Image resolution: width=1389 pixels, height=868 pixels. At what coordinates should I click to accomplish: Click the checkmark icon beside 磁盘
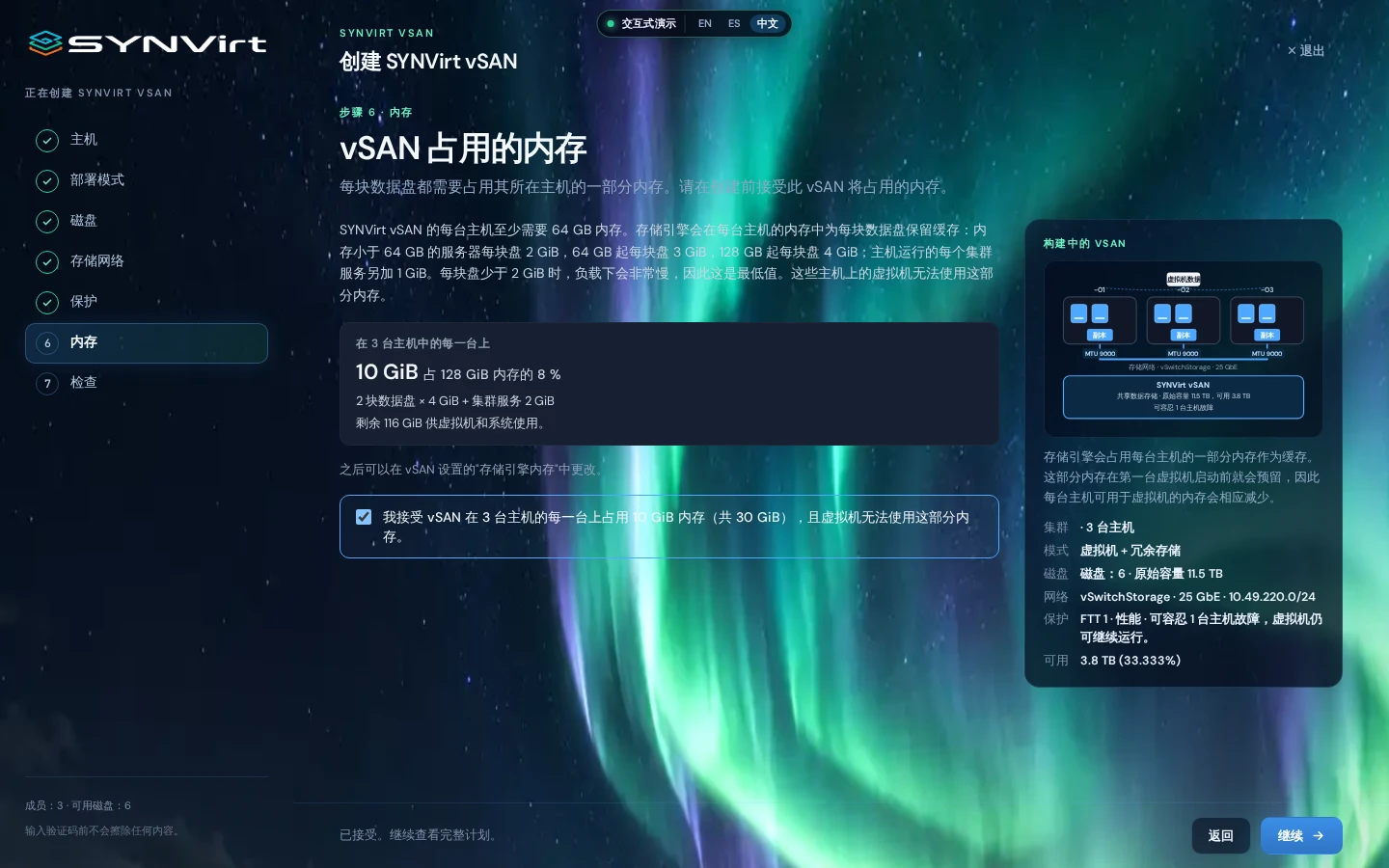click(47, 222)
